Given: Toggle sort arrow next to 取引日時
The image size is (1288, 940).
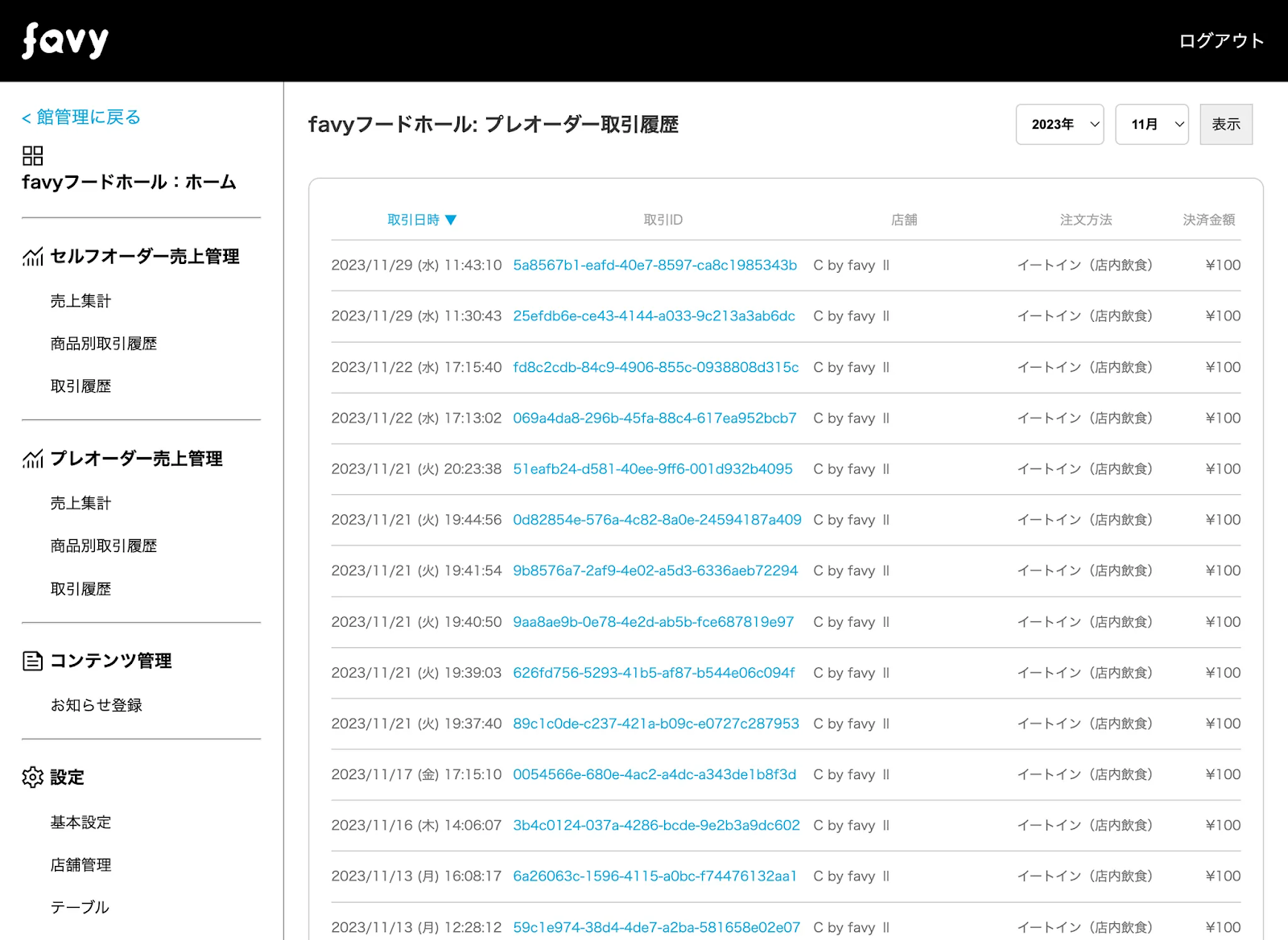Looking at the screenshot, I should [451, 220].
